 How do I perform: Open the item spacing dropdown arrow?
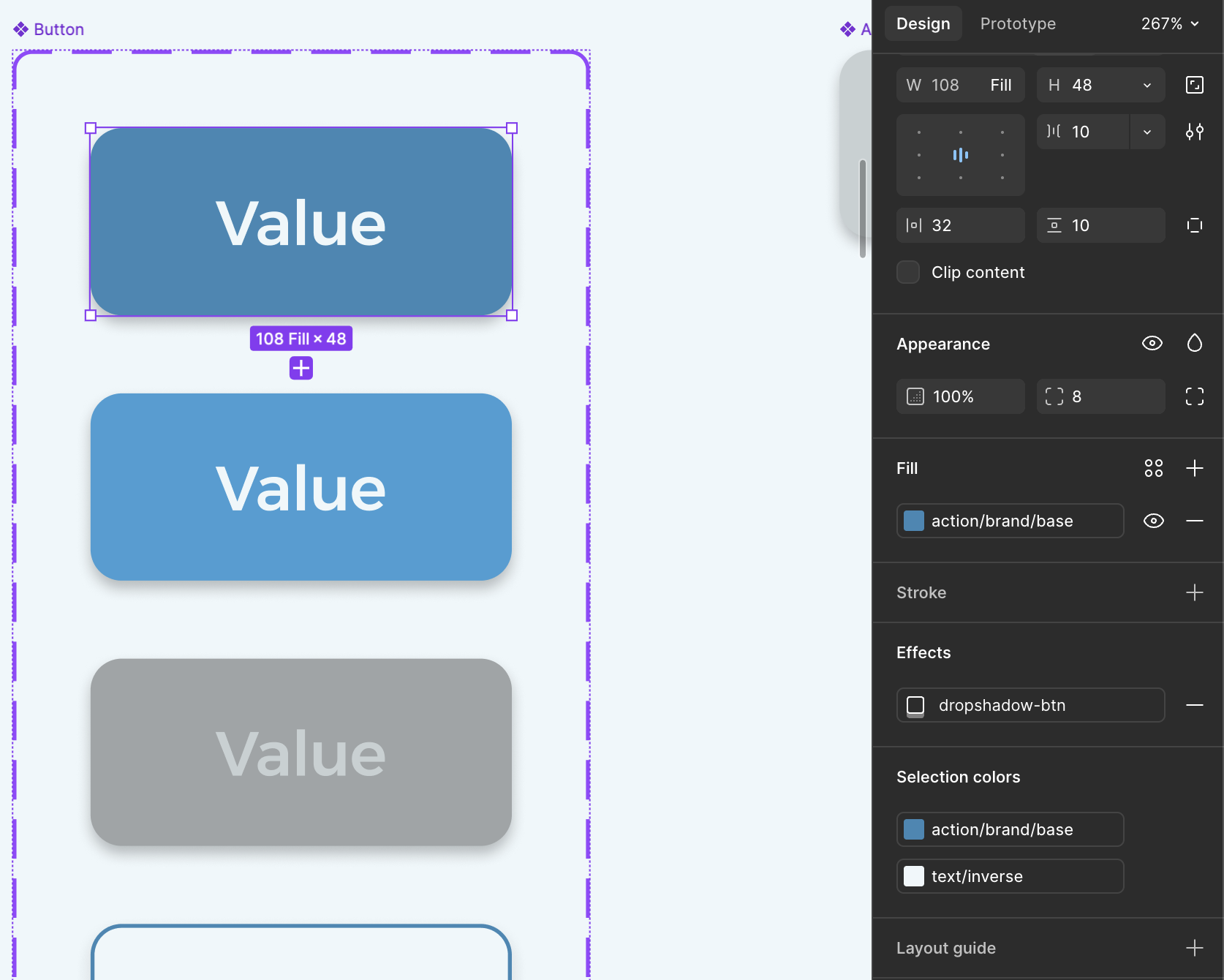tap(1146, 132)
